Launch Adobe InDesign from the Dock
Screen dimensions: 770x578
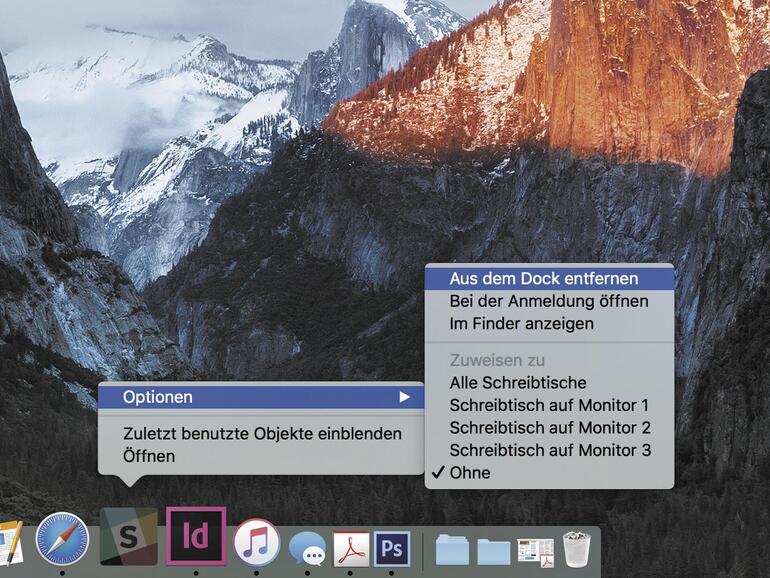[x=196, y=536]
